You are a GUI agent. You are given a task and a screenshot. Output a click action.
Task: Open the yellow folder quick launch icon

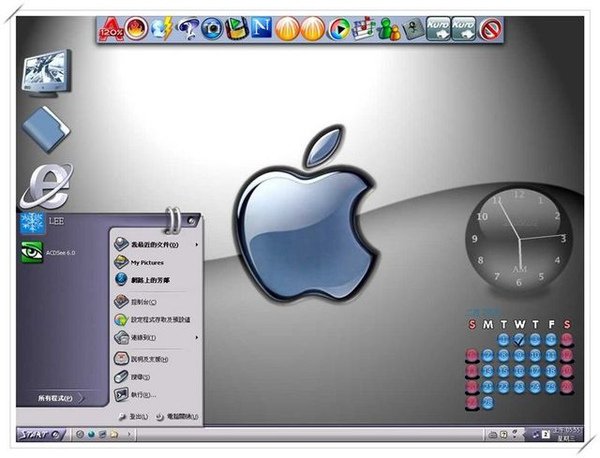pos(114,434)
